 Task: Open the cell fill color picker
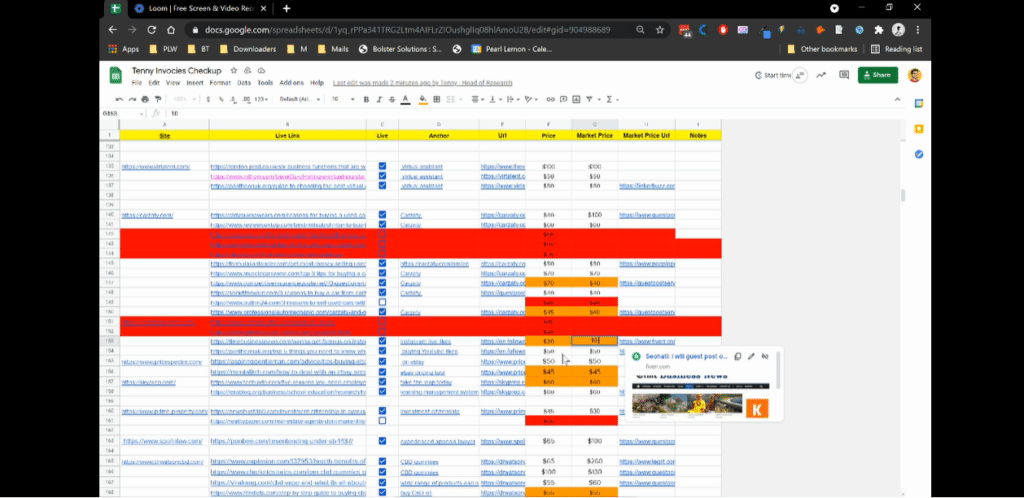coord(423,99)
